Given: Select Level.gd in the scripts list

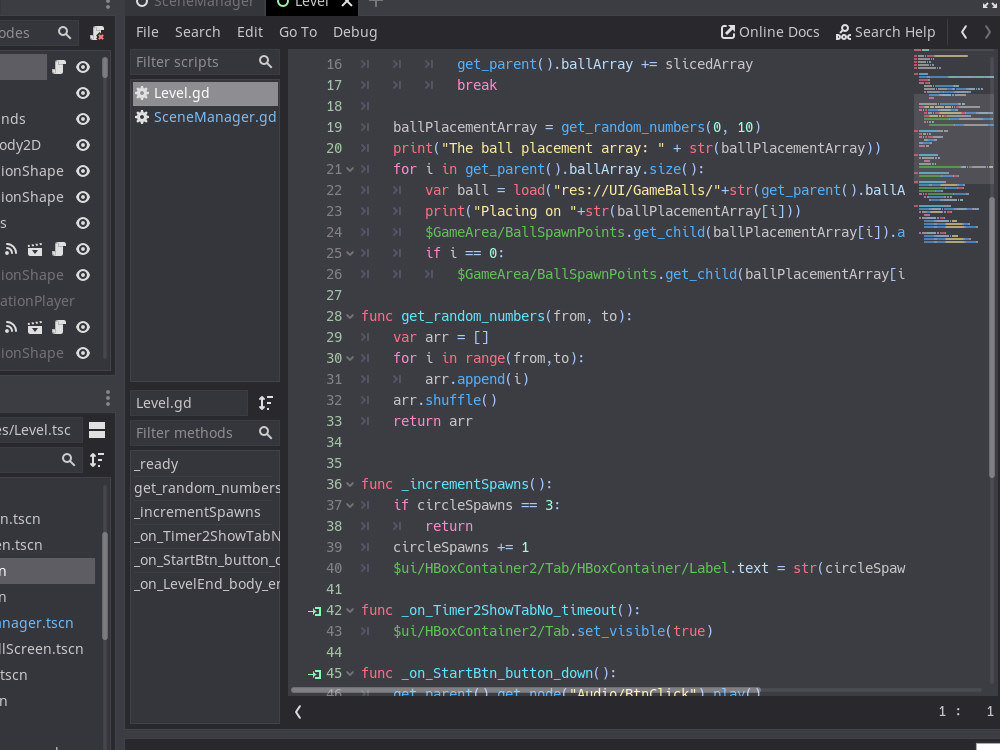Looking at the screenshot, I should coord(205,93).
